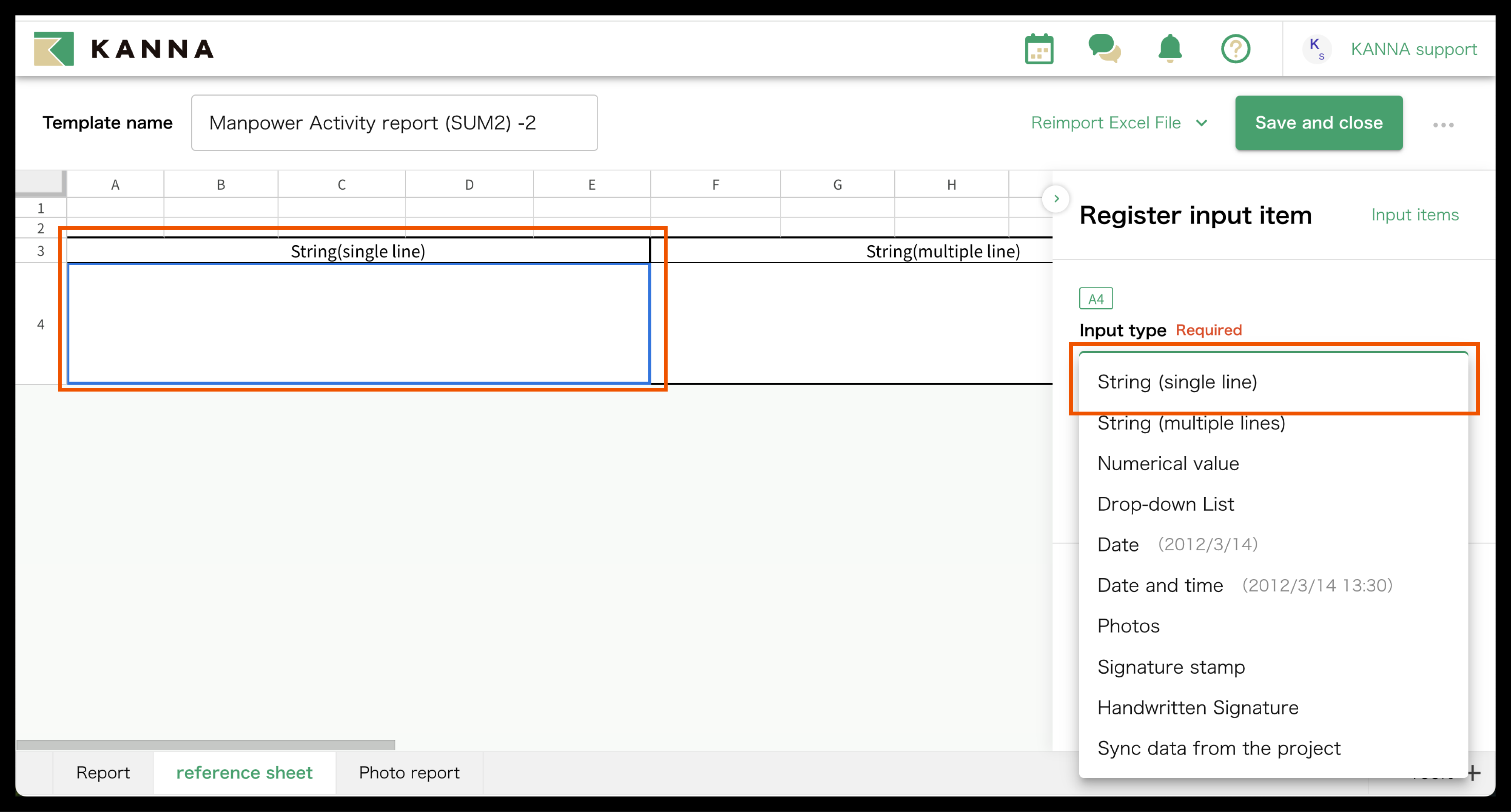Click the Template name text field
1511x812 pixels.
pos(394,123)
